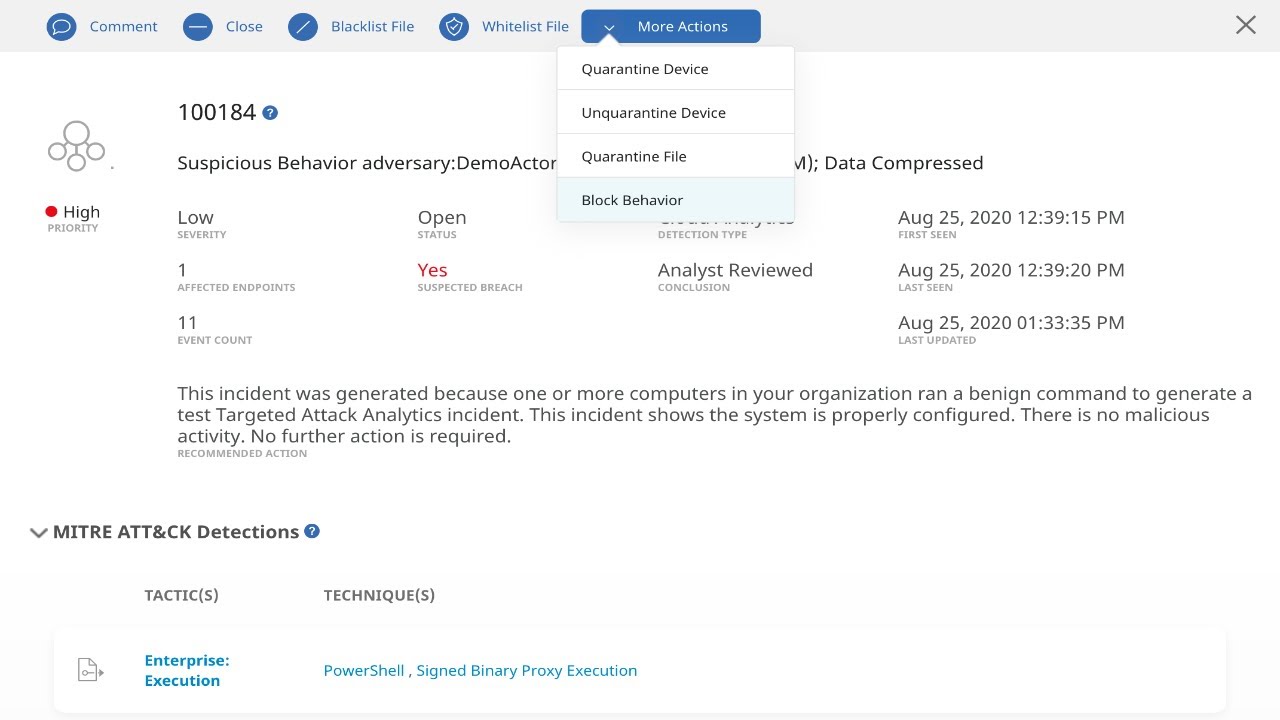Close the incident panel with X
The width and height of the screenshot is (1280, 720).
click(x=1246, y=25)
